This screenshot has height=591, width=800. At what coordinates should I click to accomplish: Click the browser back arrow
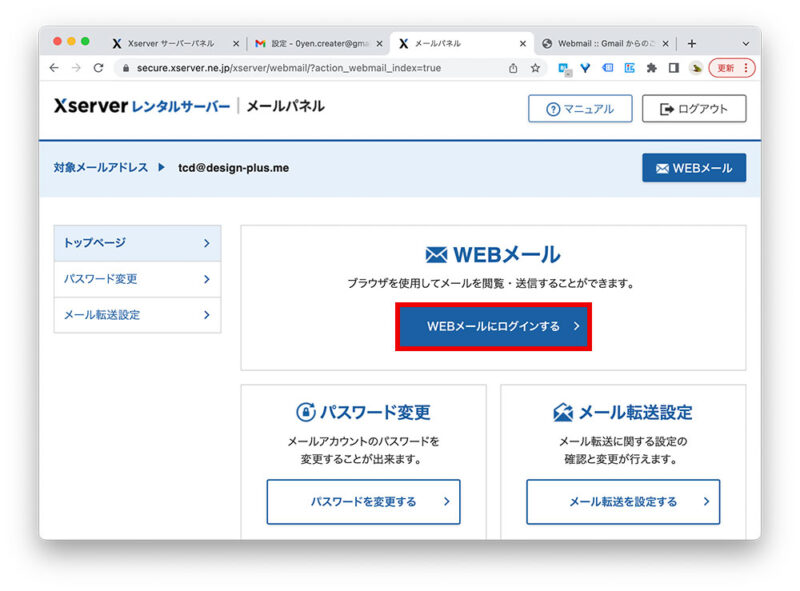pyautogui.click(x=54, y=68)
